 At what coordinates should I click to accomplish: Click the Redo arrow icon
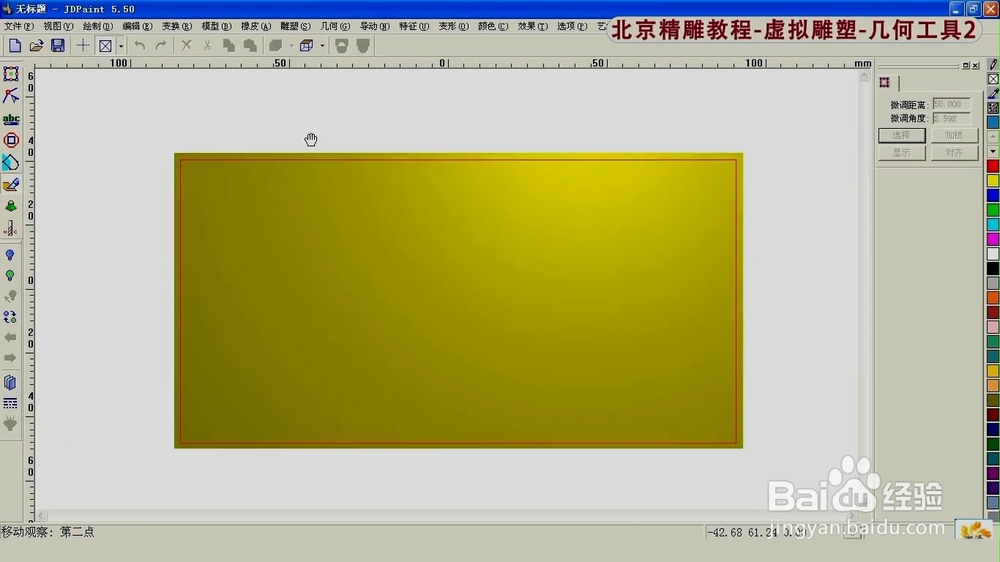tap(161, 45)
